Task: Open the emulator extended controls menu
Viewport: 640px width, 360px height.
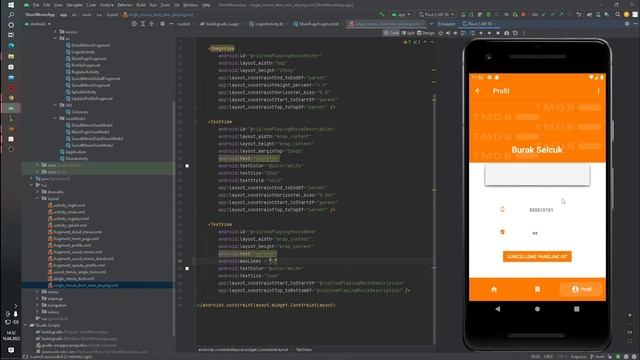Action: point(524,33)
